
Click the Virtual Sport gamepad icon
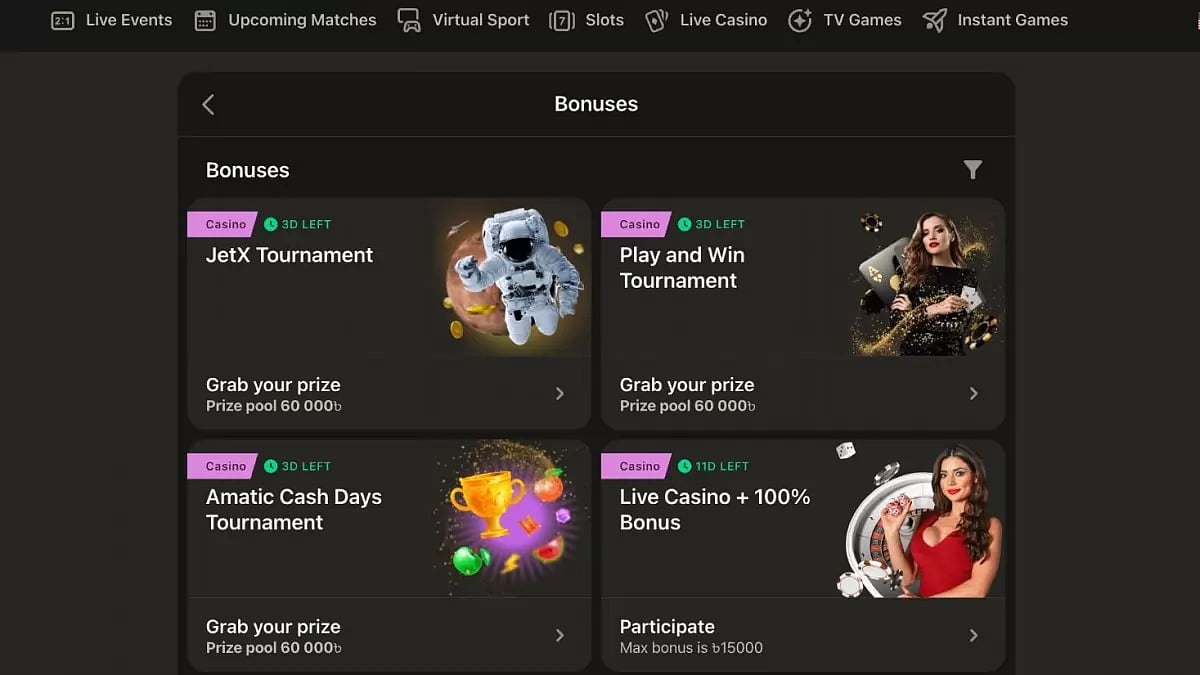409,19
